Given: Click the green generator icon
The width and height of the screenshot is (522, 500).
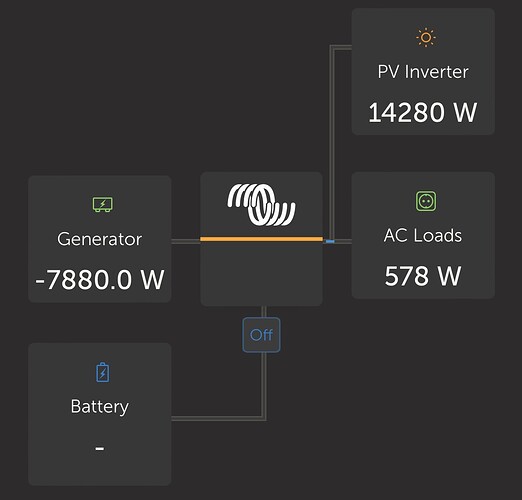Looking at the screenshot, I should click(103, 205).
